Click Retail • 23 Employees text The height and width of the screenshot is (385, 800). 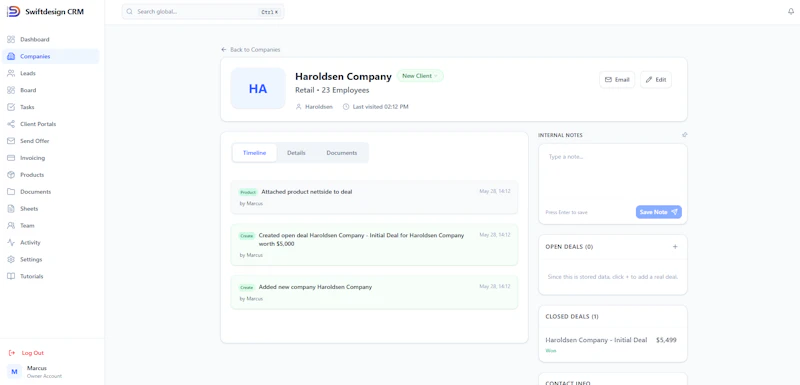pyautogui.click(x=332, y=90)
